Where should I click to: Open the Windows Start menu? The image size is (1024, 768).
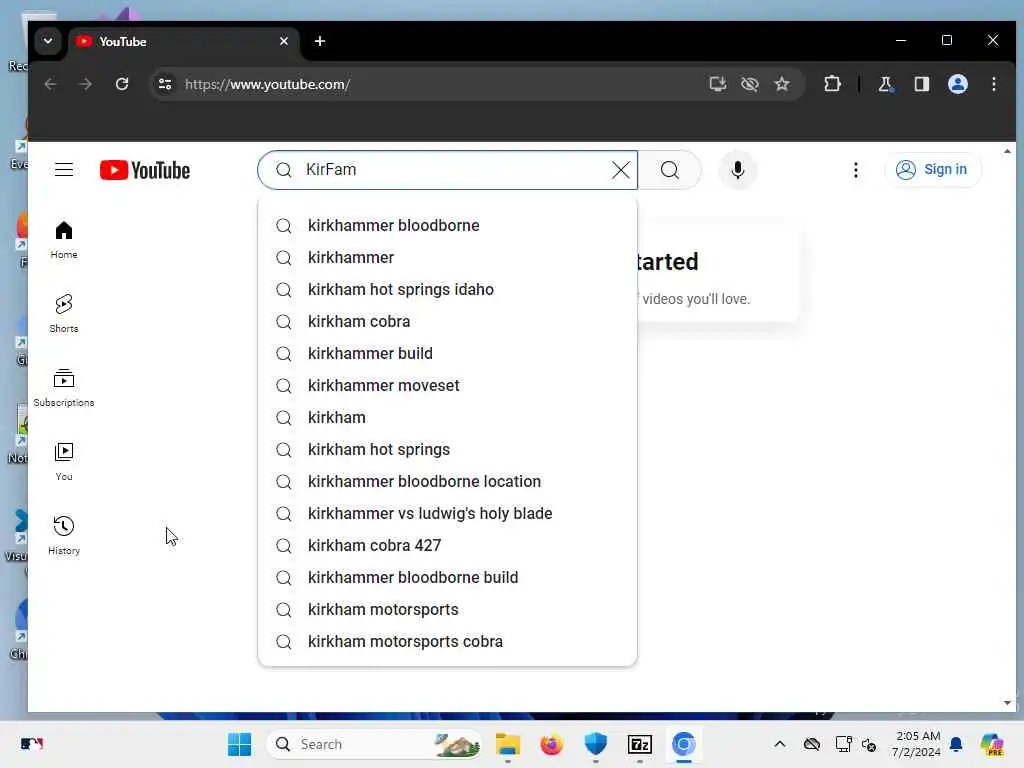click(240, 744)
